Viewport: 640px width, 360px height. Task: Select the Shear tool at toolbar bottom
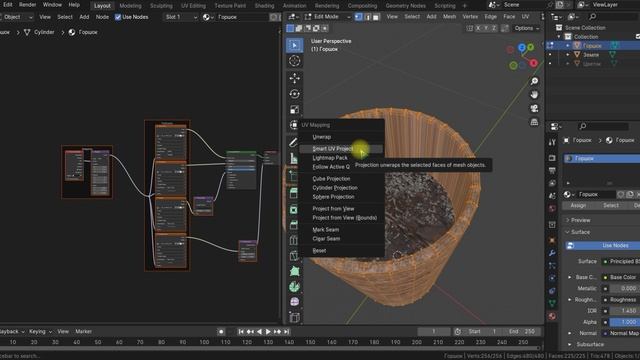[294, 317]
